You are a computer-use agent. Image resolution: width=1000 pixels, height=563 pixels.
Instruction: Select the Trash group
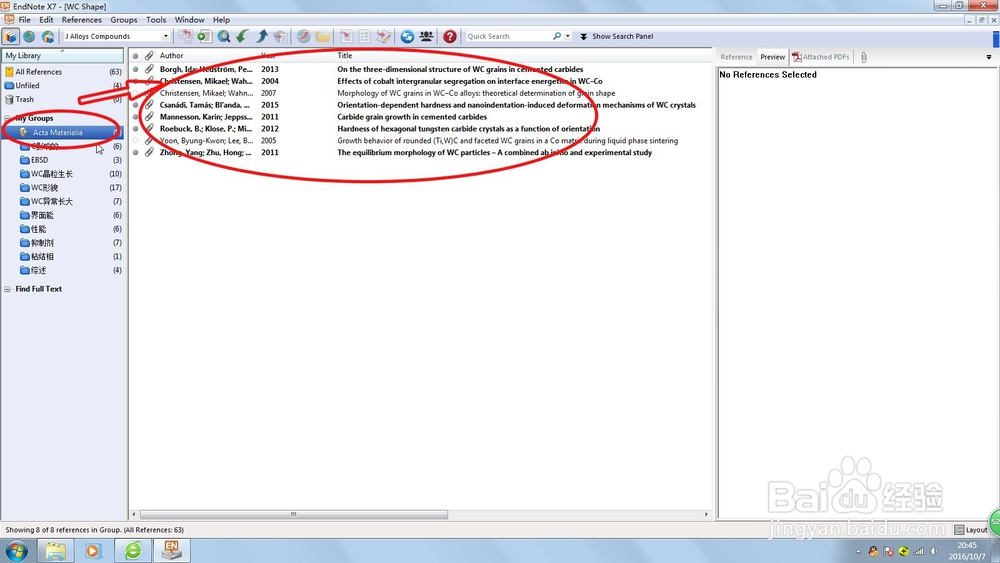(62, 99)
